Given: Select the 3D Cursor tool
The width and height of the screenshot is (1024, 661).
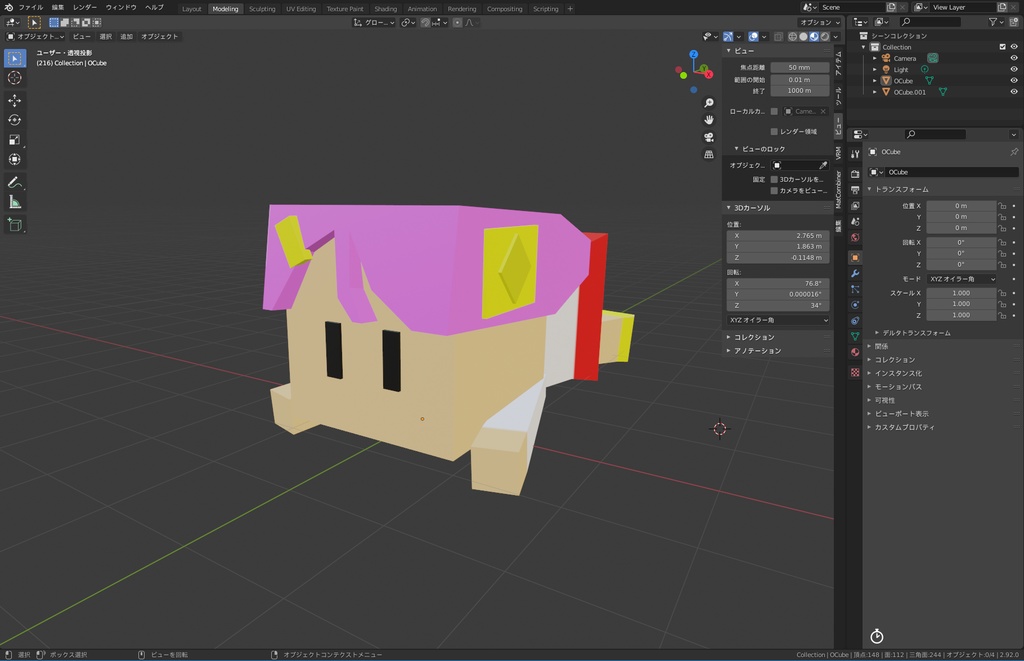Looking at the screenshot, I should pos(14,78).
